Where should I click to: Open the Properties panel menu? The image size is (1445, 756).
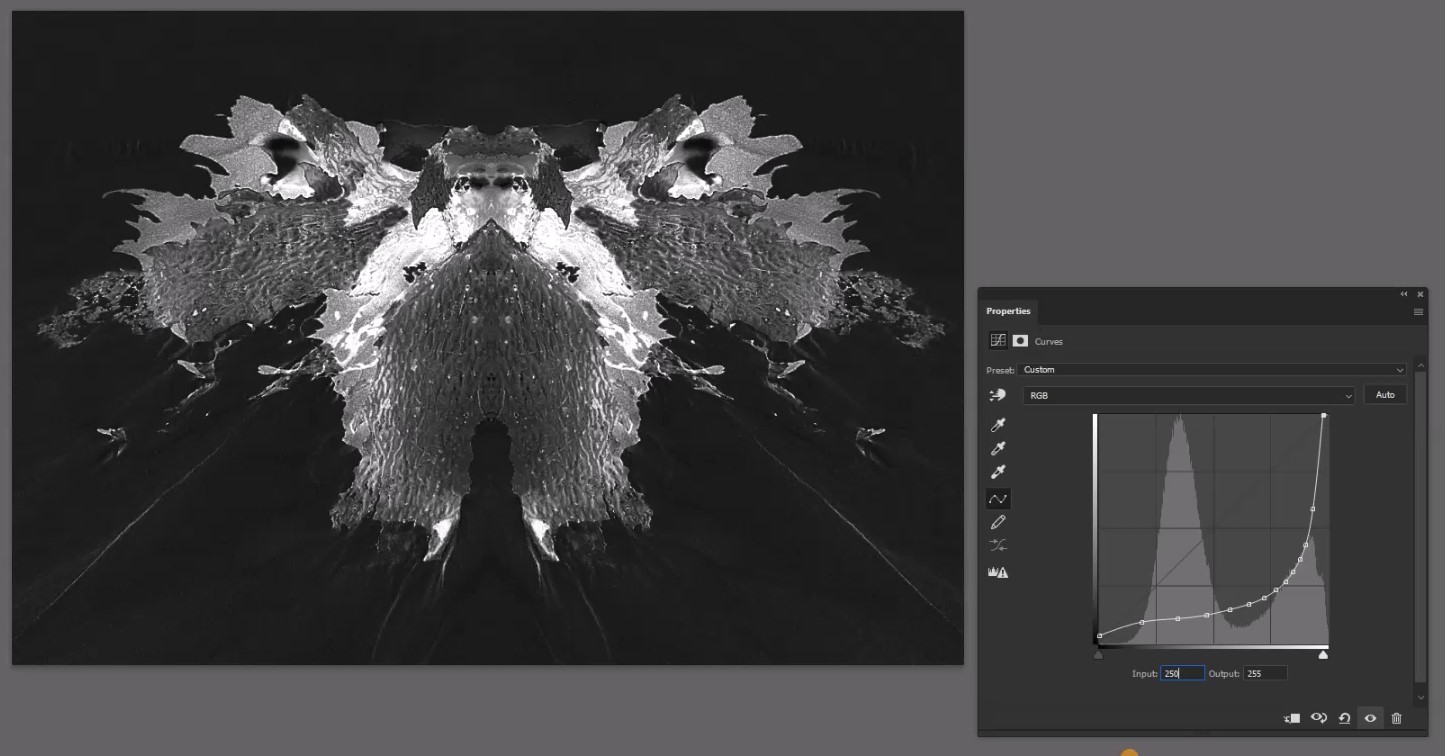click(1418, 311)
